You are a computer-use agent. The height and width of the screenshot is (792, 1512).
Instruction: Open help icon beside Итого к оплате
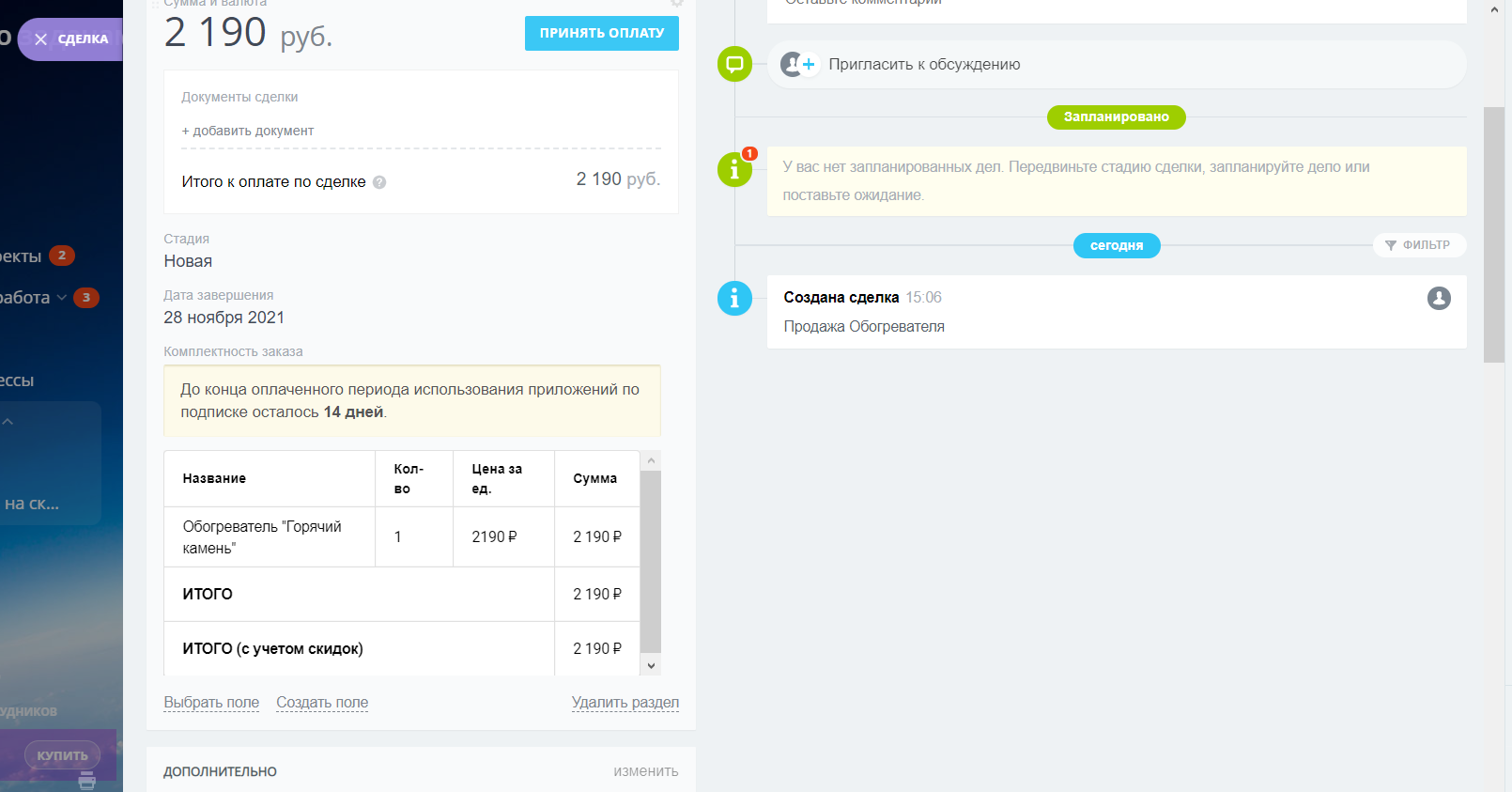pos(379,182)
